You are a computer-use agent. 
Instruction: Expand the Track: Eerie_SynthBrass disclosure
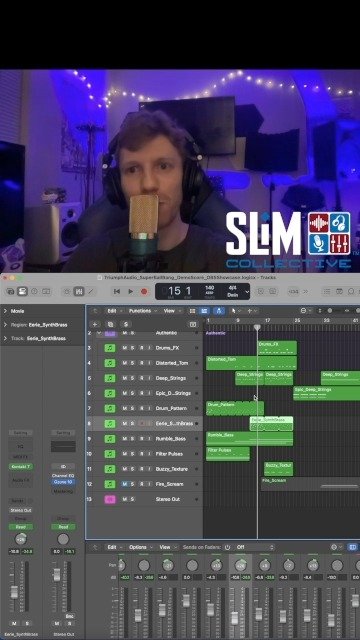click(5, 338)
